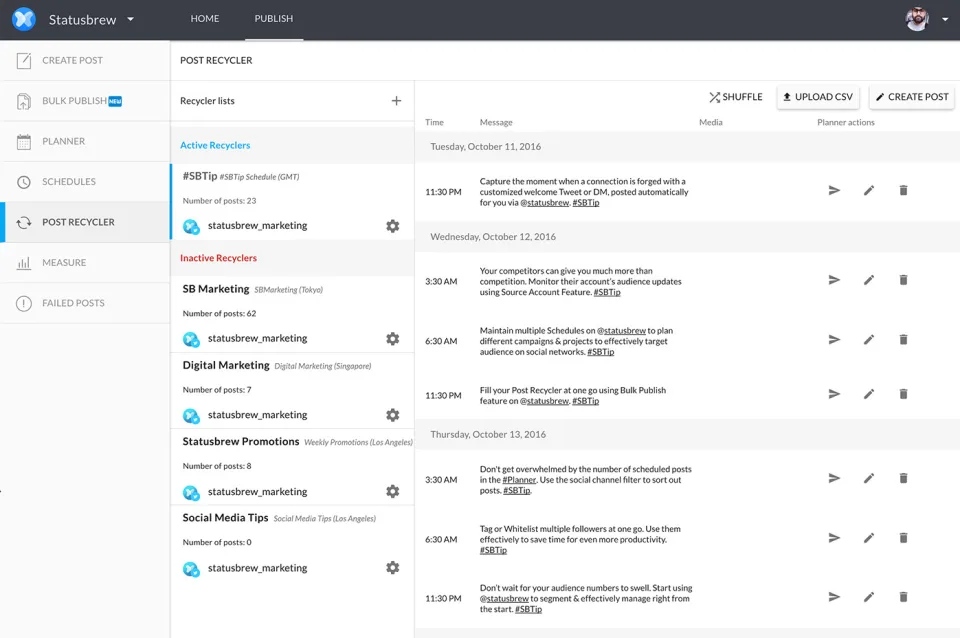Click the user profile avatar
Screen dimensions: 960x638
(x=917, y=19)
